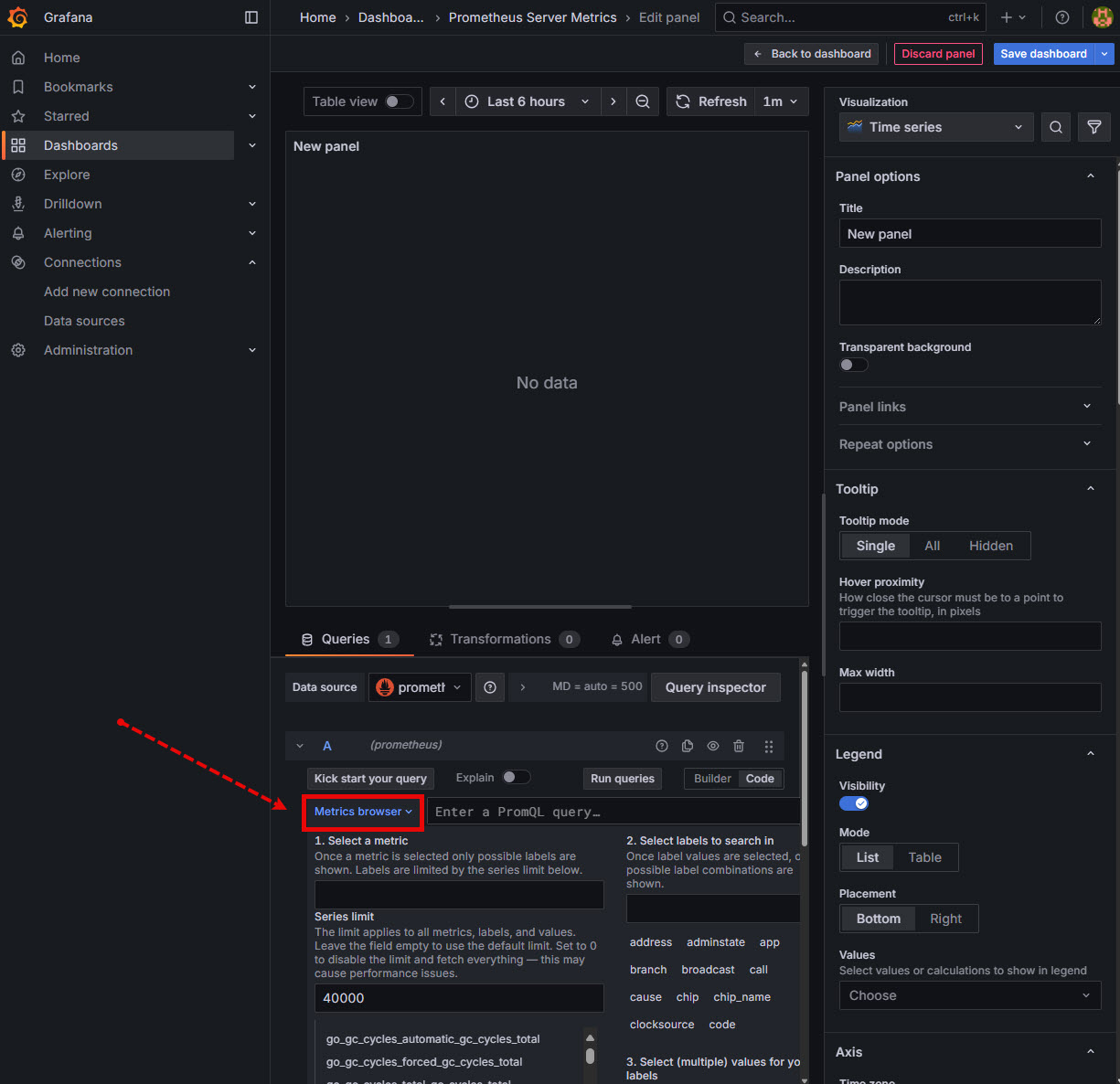This screenshot has width=1120, height=1084.
Task: Set tooltip mode to All
Action: (x=933, y=546)
